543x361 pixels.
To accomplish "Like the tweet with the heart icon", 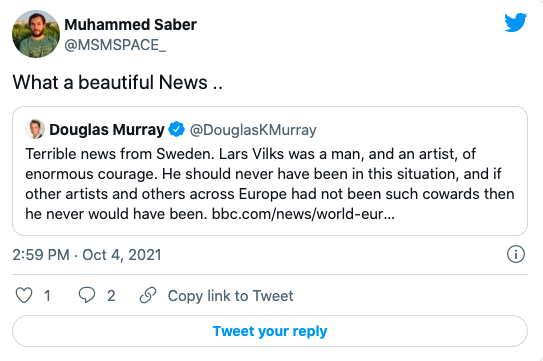I will tap(24, 296).
